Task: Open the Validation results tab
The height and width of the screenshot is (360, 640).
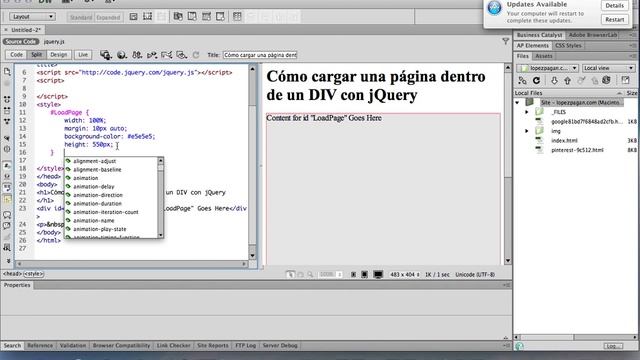Action: click(x=73, y=345)
